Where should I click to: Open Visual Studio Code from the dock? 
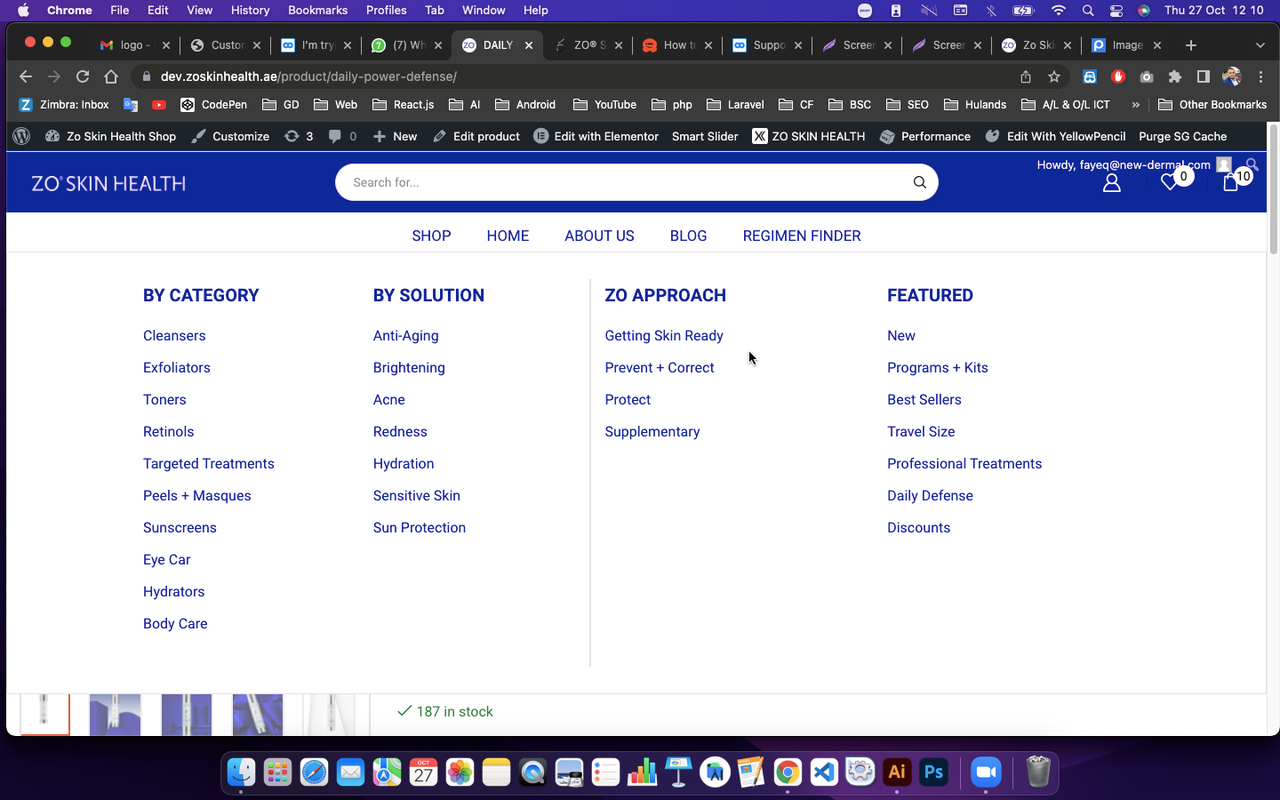tap(823, 772)
